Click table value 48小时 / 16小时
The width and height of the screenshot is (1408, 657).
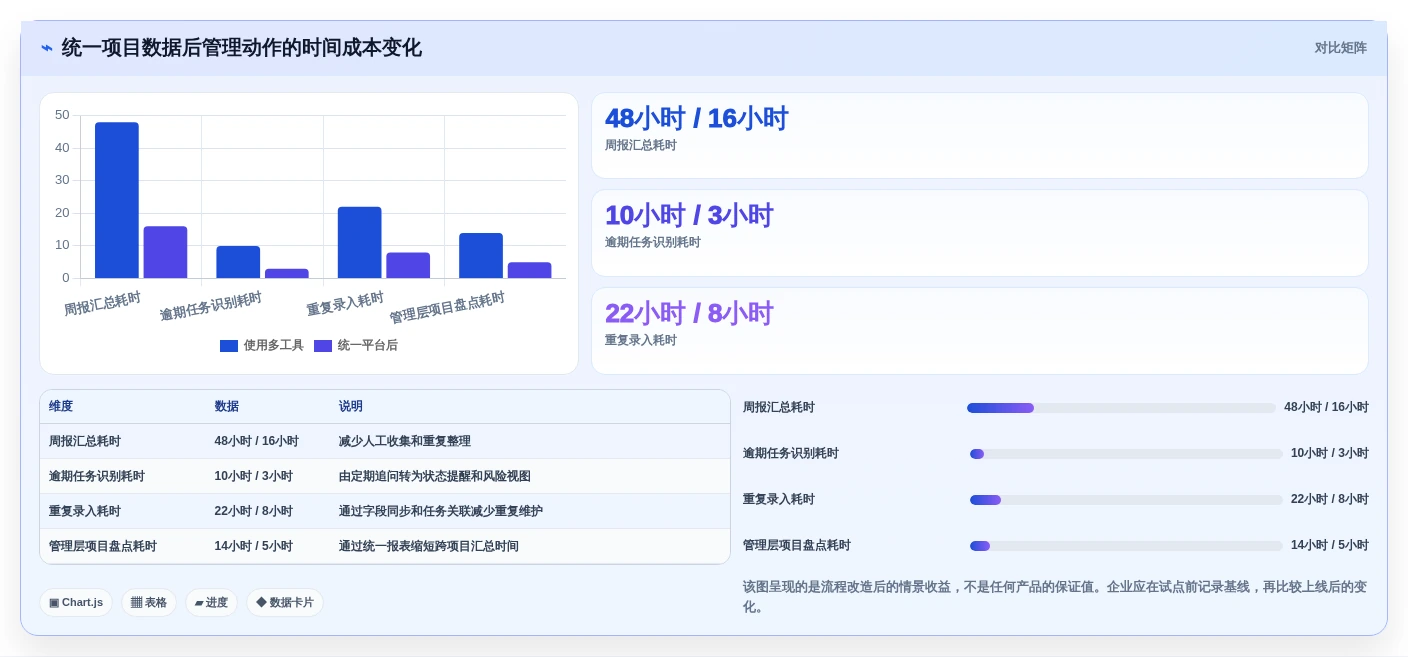click(x=256, y=441)
